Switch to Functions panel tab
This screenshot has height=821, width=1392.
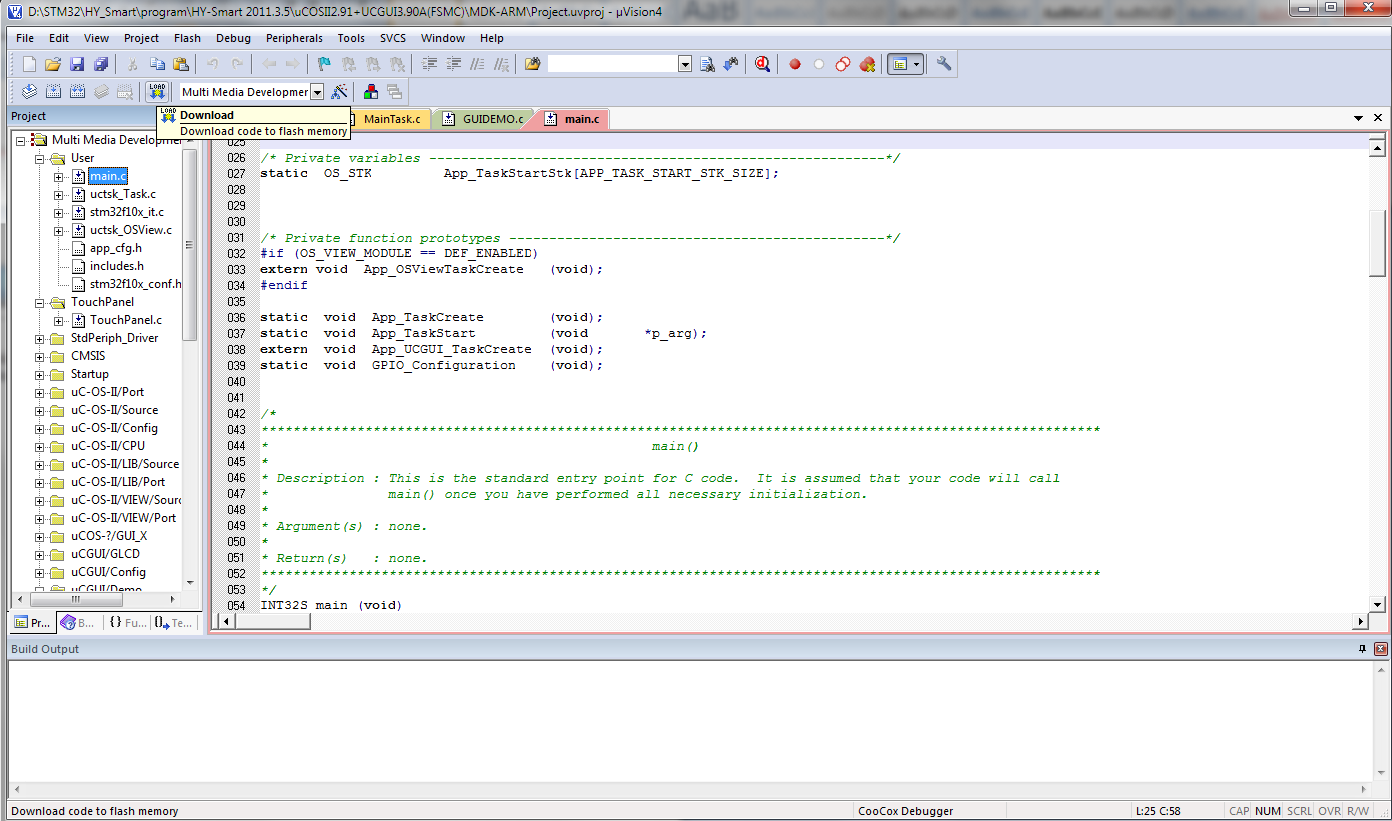pyautogui.click(x=127, y=622)
